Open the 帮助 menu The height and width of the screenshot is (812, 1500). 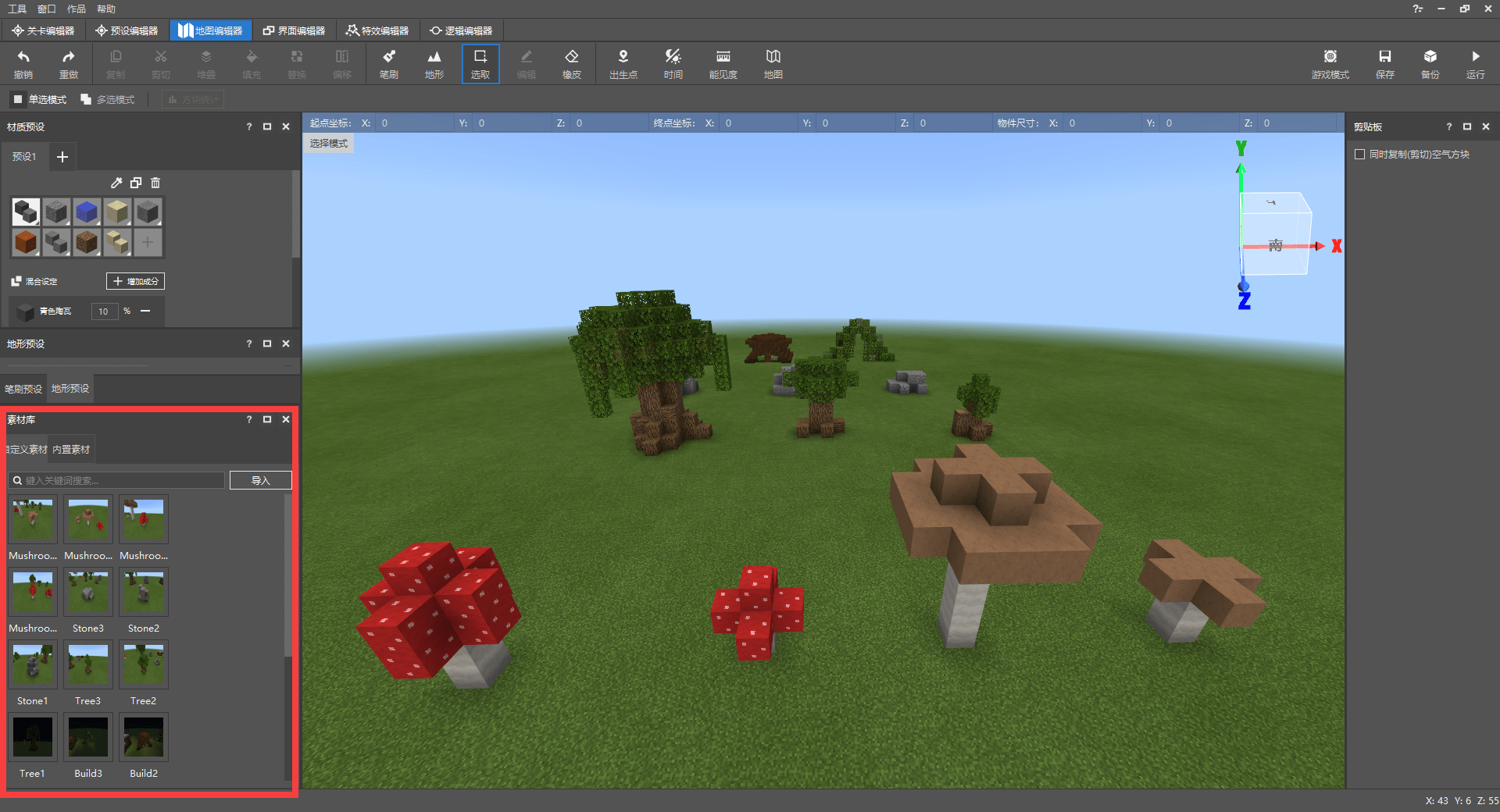[106, 9]
